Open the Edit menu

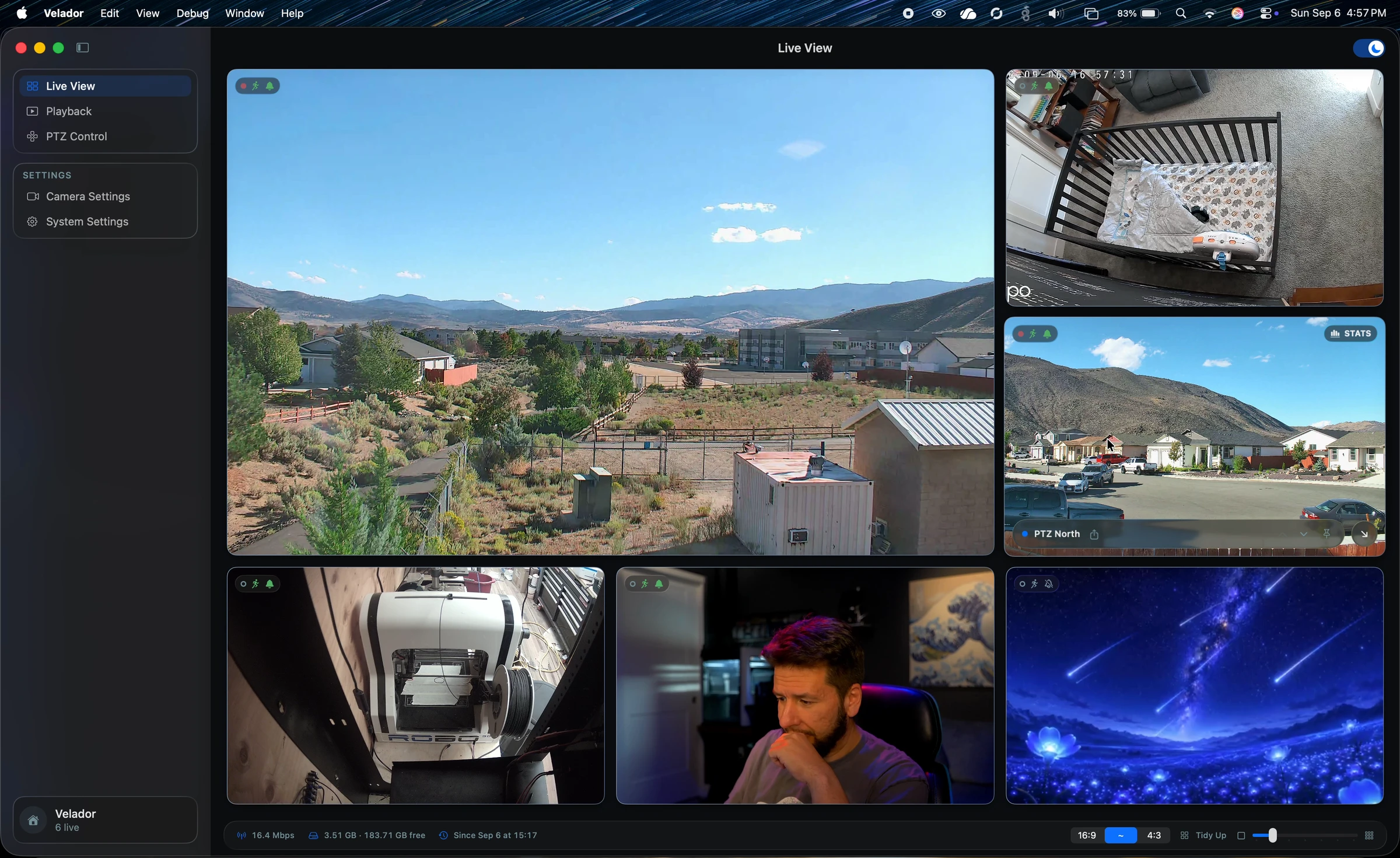coord(110,13)
